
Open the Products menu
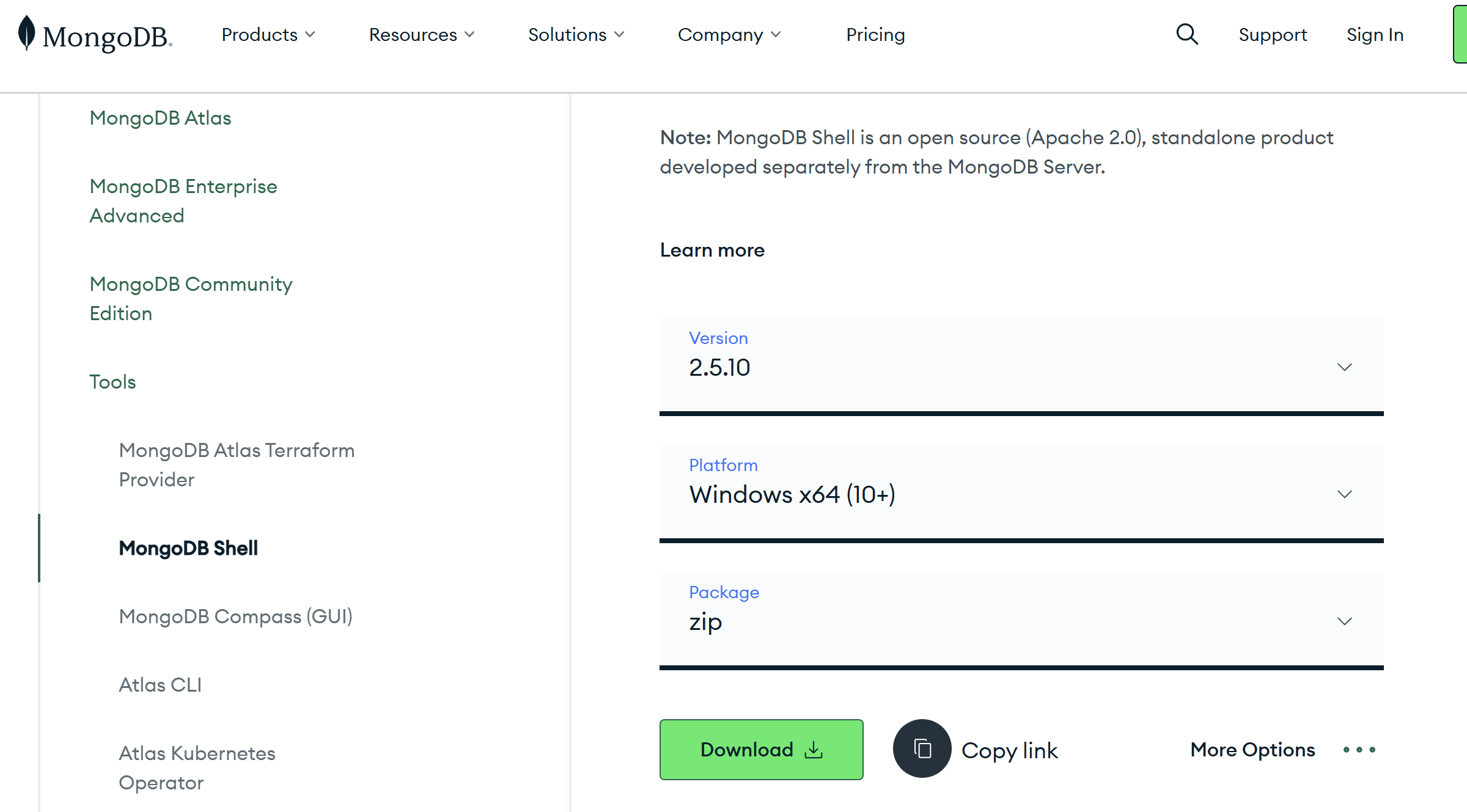[268, 35]
